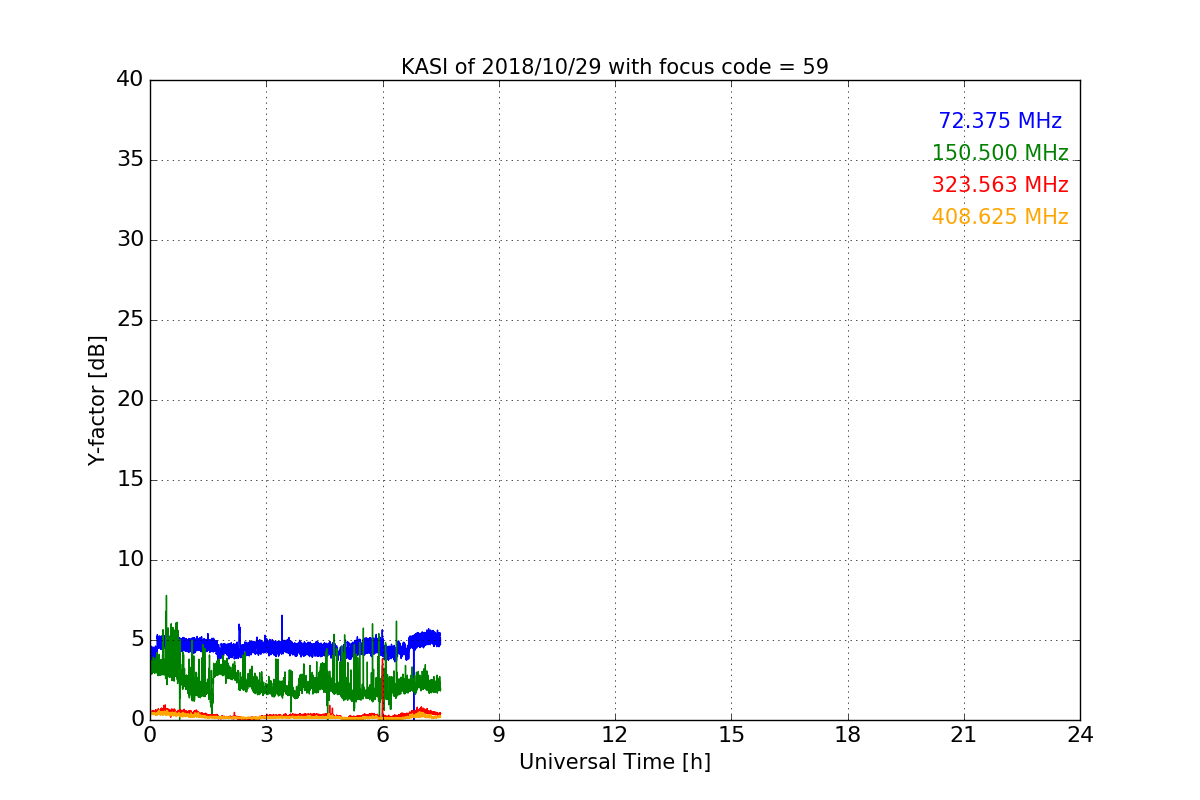
Task: Click the Universal Time [h] axis label
Action: pyautogui.click(x=614, y=762)
